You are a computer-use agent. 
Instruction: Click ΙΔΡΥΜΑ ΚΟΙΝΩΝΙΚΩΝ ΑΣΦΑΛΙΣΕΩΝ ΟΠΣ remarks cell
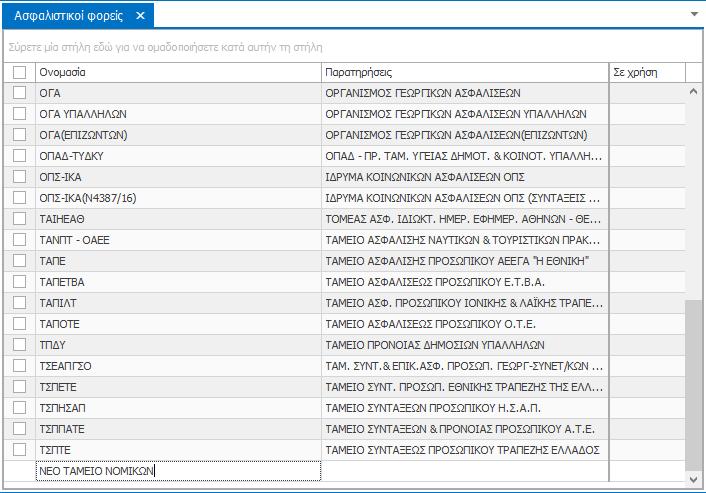[x=465, y=177]
